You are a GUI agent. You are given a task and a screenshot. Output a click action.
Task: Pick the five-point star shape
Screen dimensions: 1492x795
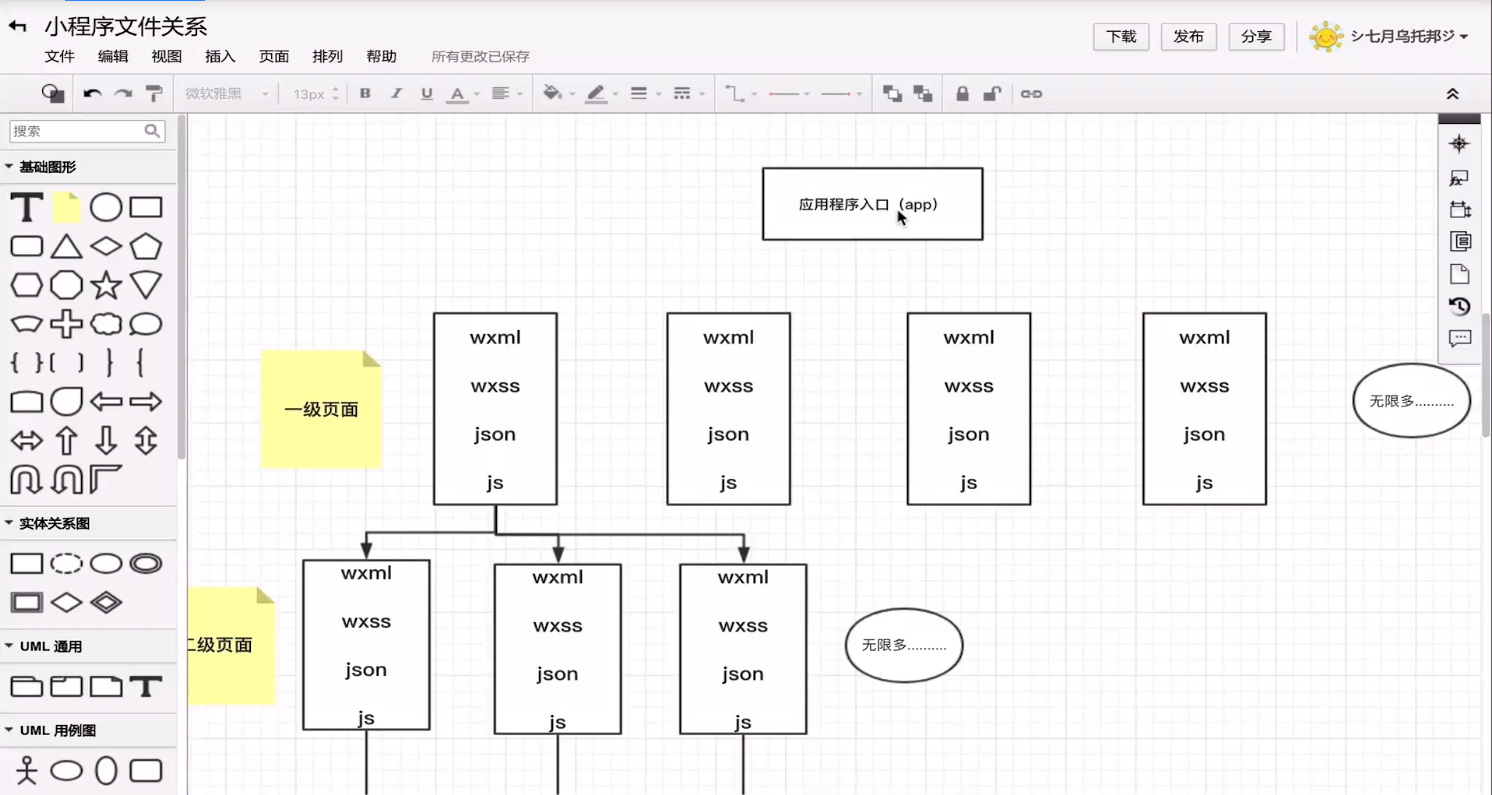[106, 285]
